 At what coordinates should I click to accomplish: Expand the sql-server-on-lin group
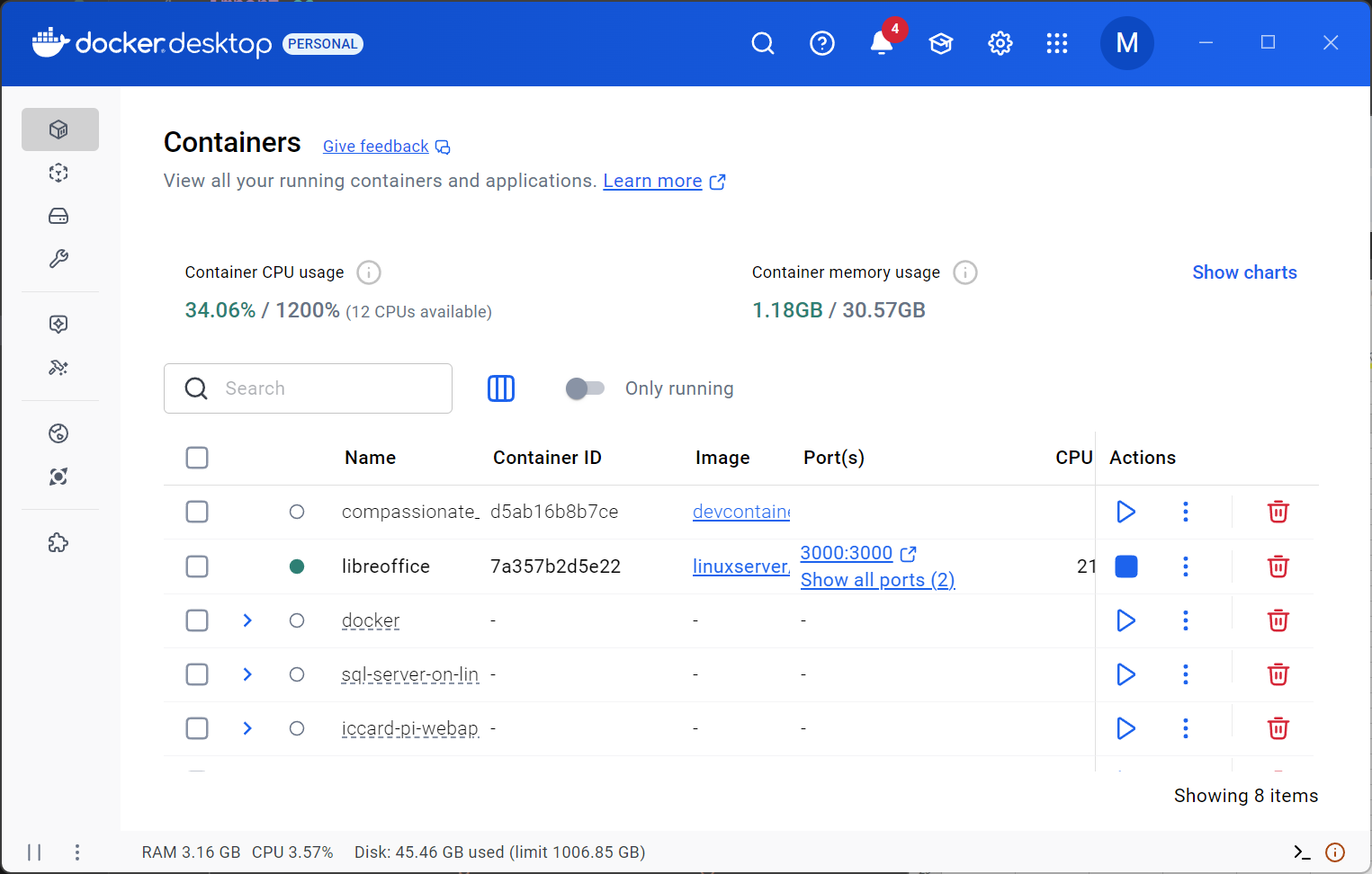point(247,674)
